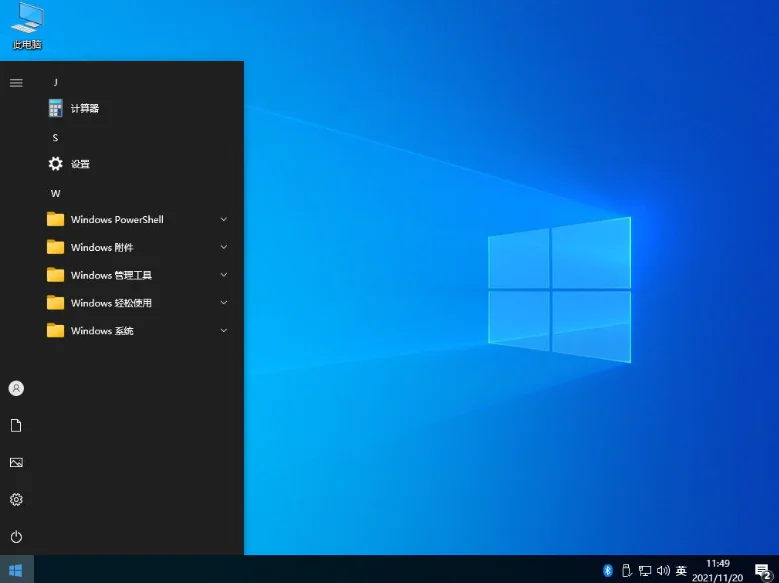Click the Windows PowerShell label text
The height and width of the screenshot is (583, 779).
coord(117,219)
